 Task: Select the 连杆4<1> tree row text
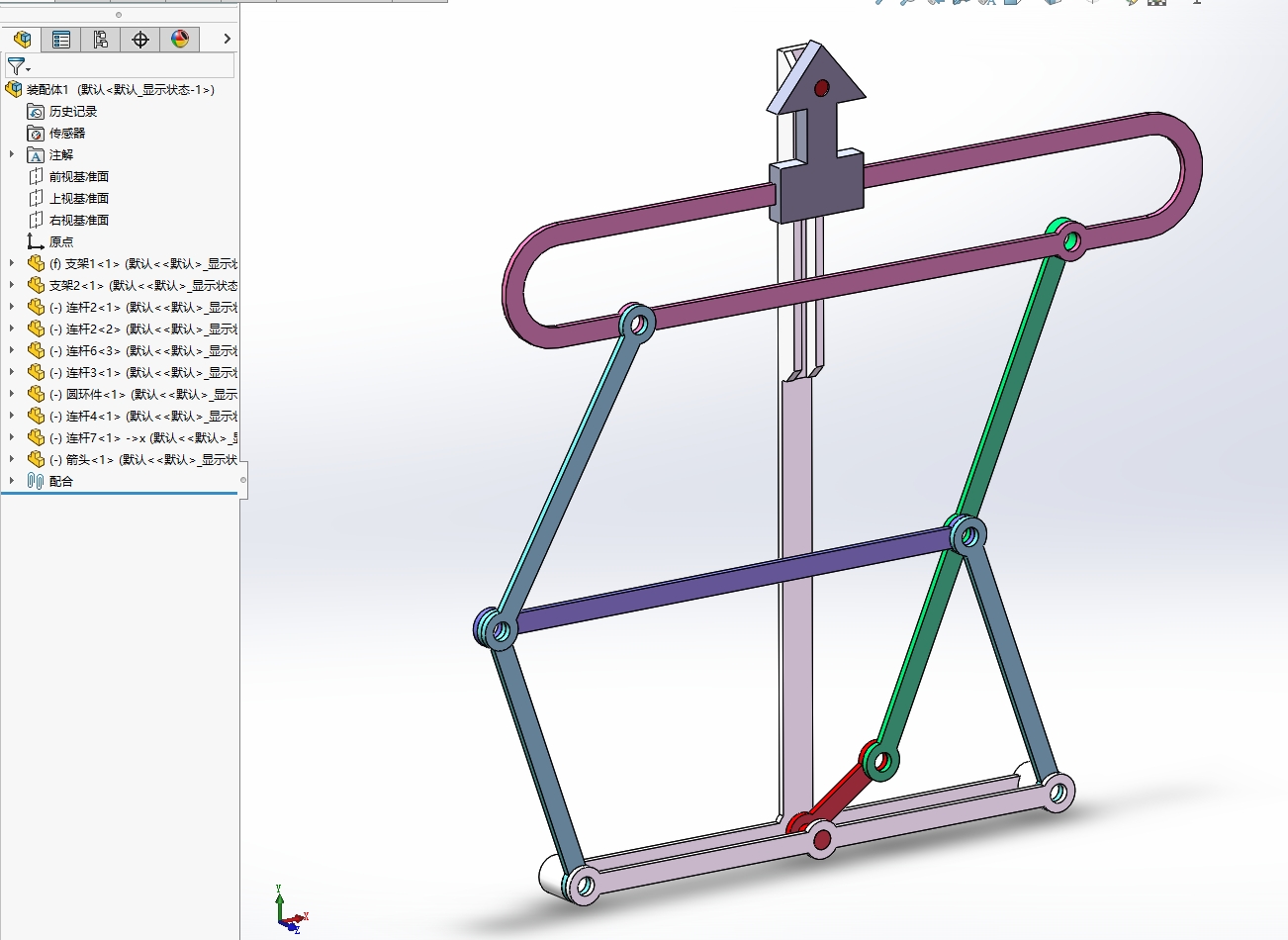pyautogui.click(x=143, y=416)
